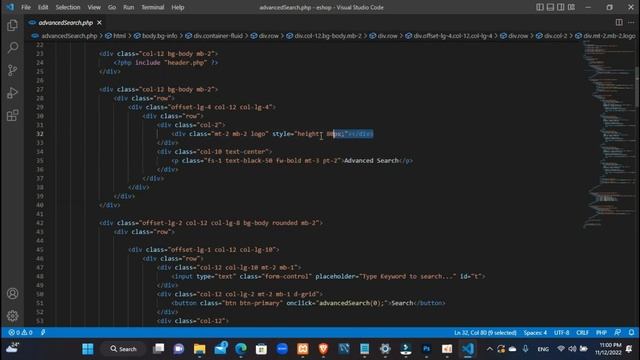Screen dimensions: 640x360
Task: Open Brave browser from taskbar
Action: 323,349
